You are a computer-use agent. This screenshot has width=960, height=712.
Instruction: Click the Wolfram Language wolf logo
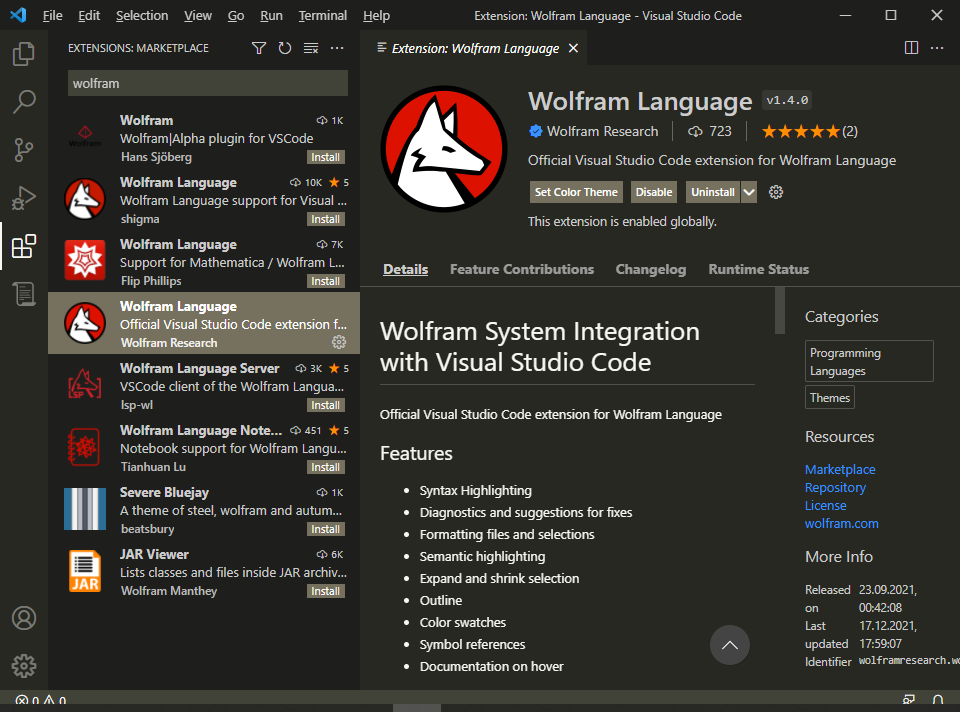[x=444, y=149]
